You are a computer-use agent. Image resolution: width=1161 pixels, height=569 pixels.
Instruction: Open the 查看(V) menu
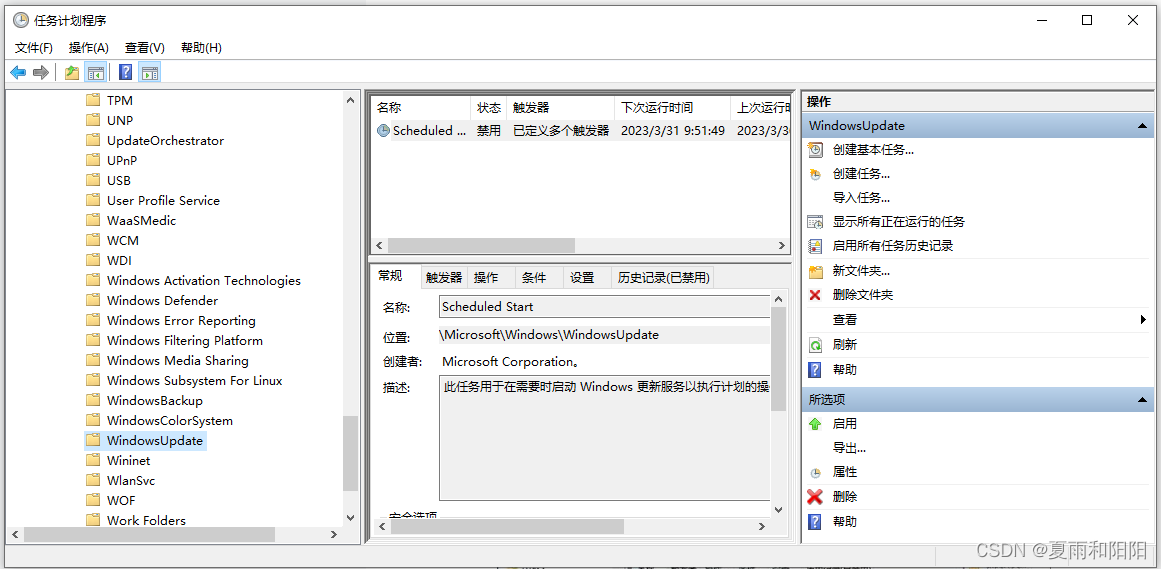[144, 47]
